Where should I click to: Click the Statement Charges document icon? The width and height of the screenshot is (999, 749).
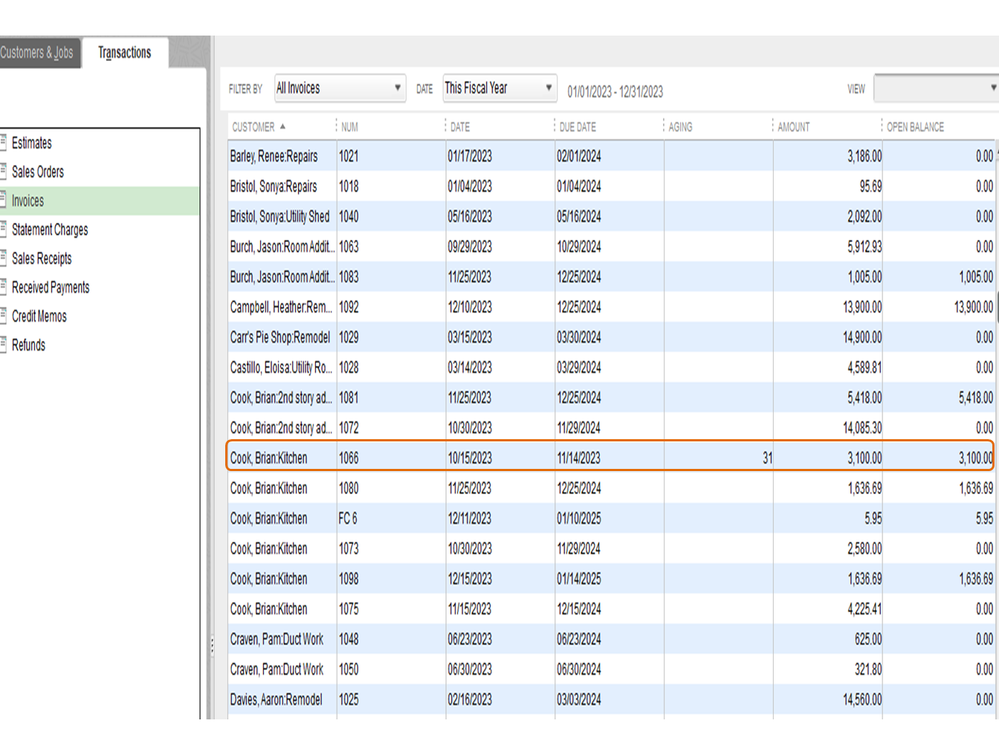click(x=4, y=230)
